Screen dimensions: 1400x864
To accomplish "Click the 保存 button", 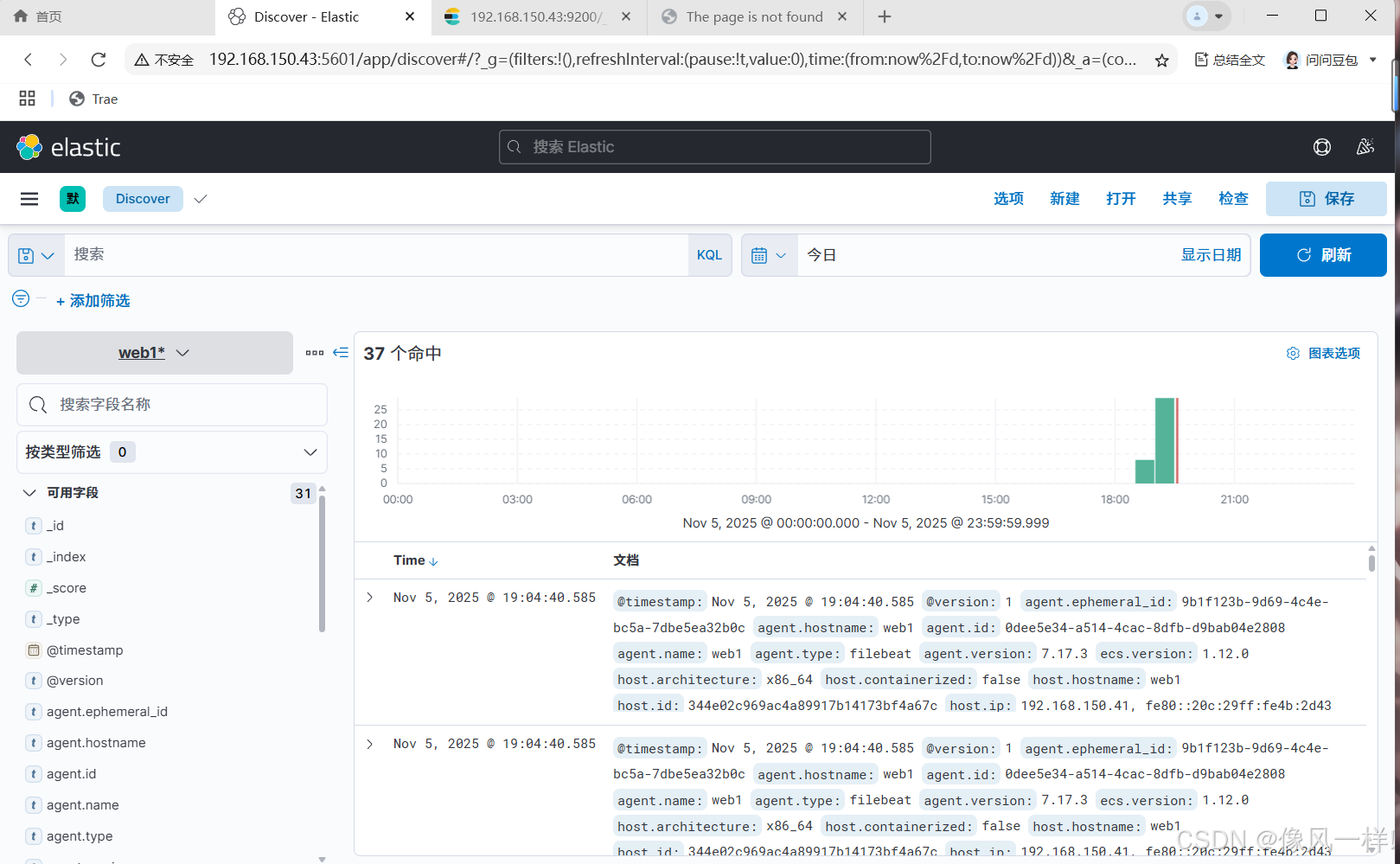I will [1326, 199].
